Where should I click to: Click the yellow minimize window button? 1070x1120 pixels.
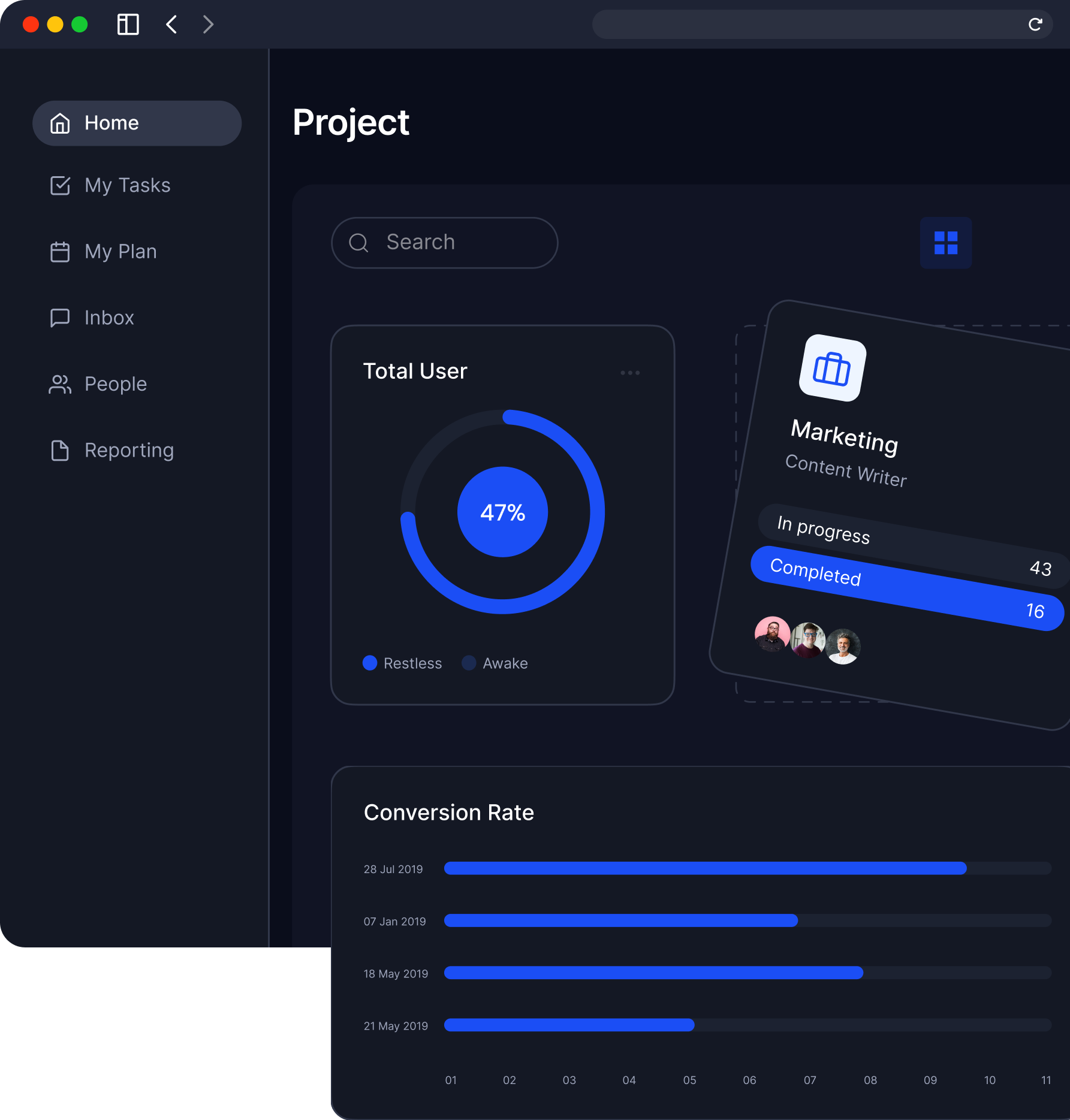tap(55, 25)
